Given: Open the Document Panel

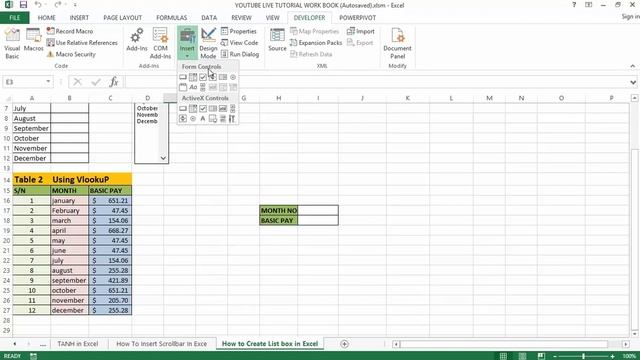Looking at the screenshot, I should (x=398, y=44).
